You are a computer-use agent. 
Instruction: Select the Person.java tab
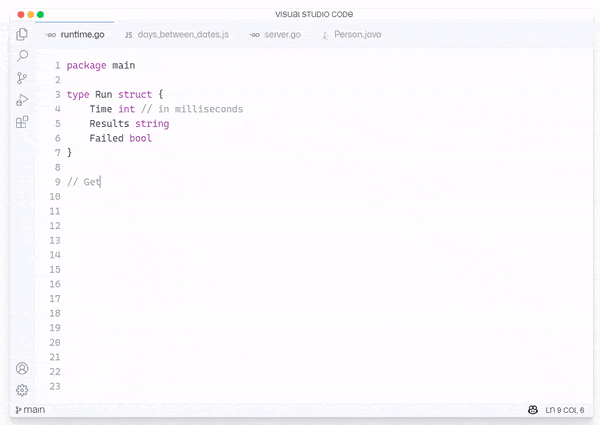(x=351, y=34)
